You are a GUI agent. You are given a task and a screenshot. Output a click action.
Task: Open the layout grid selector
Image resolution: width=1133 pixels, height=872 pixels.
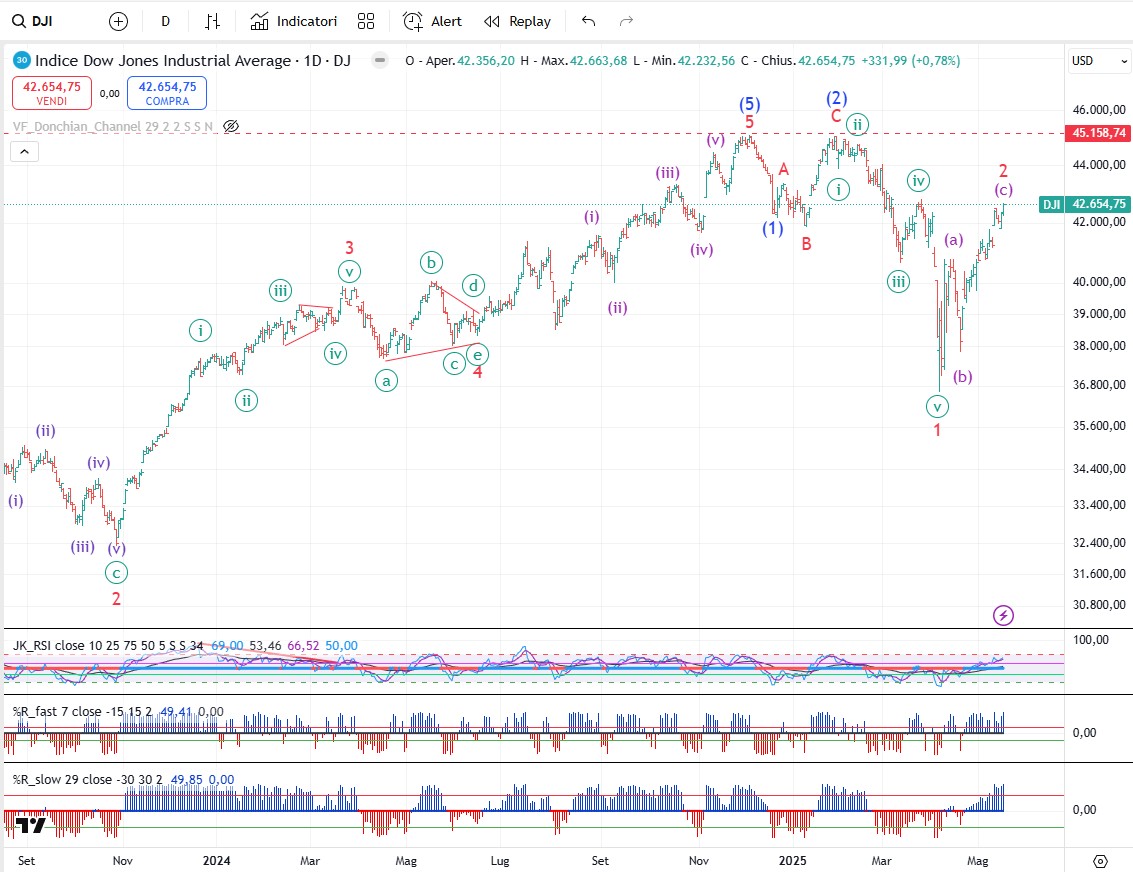point(366,22)
